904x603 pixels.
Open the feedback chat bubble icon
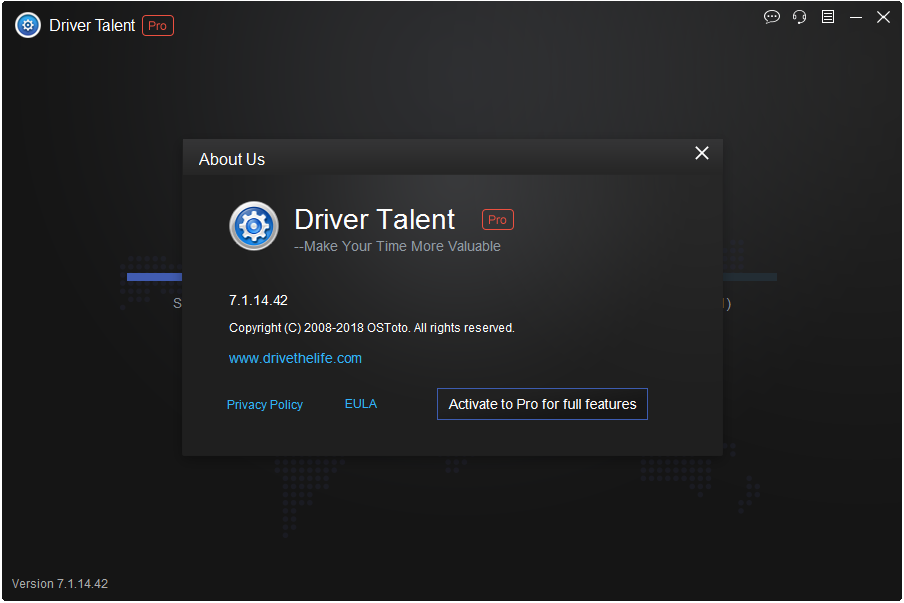(771, 17)
